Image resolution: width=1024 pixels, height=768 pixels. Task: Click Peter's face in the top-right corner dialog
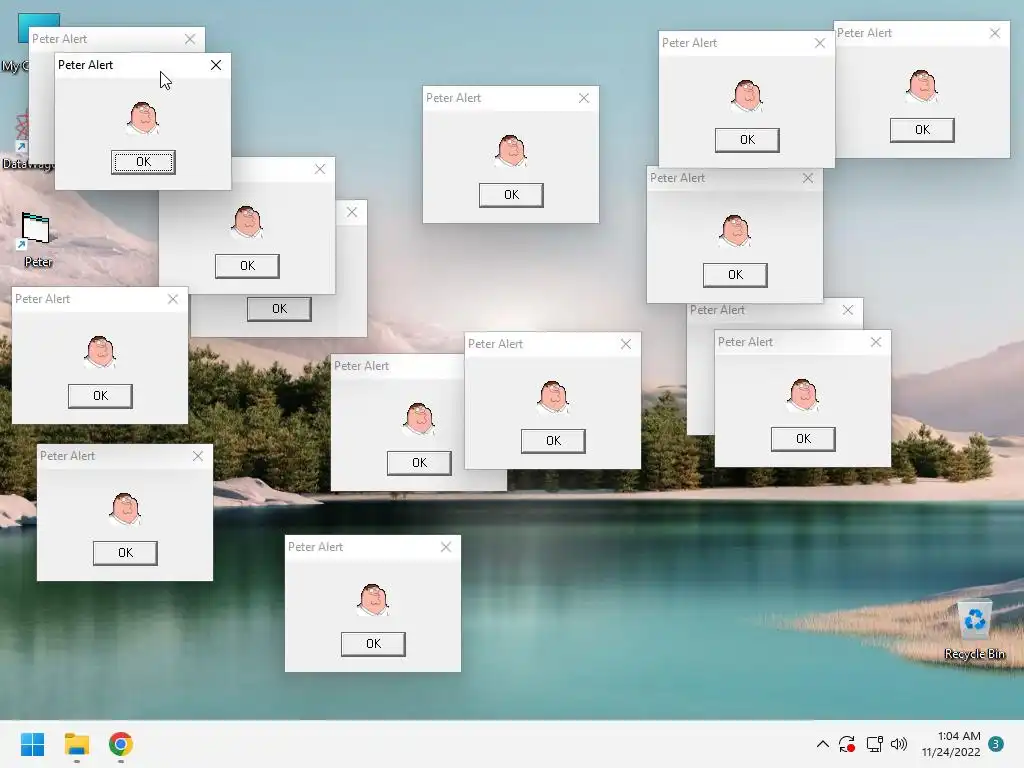point(922,86)
